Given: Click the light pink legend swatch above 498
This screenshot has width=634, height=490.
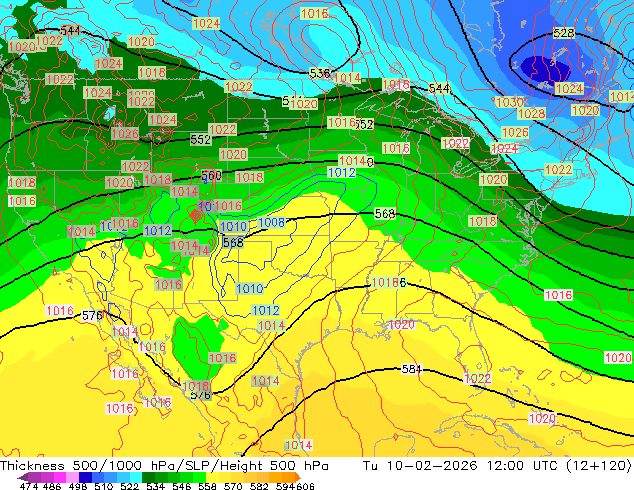Looking at the screenshot, I should pyautogui.click(x=72, y=477).
